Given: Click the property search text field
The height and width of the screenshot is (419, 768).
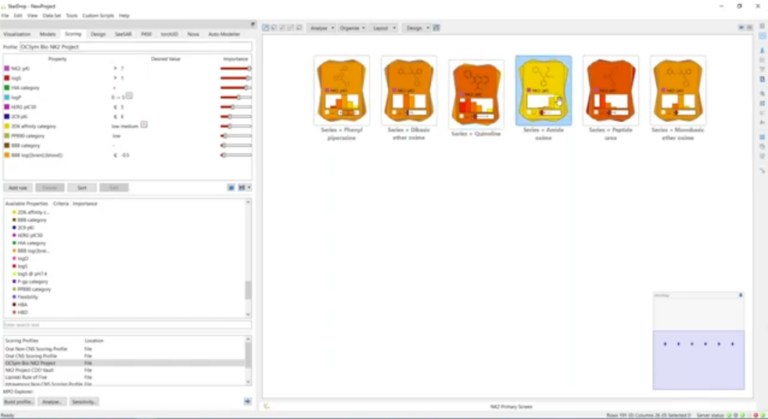Looking at the screenshot, I should click(x=126, y=325).
